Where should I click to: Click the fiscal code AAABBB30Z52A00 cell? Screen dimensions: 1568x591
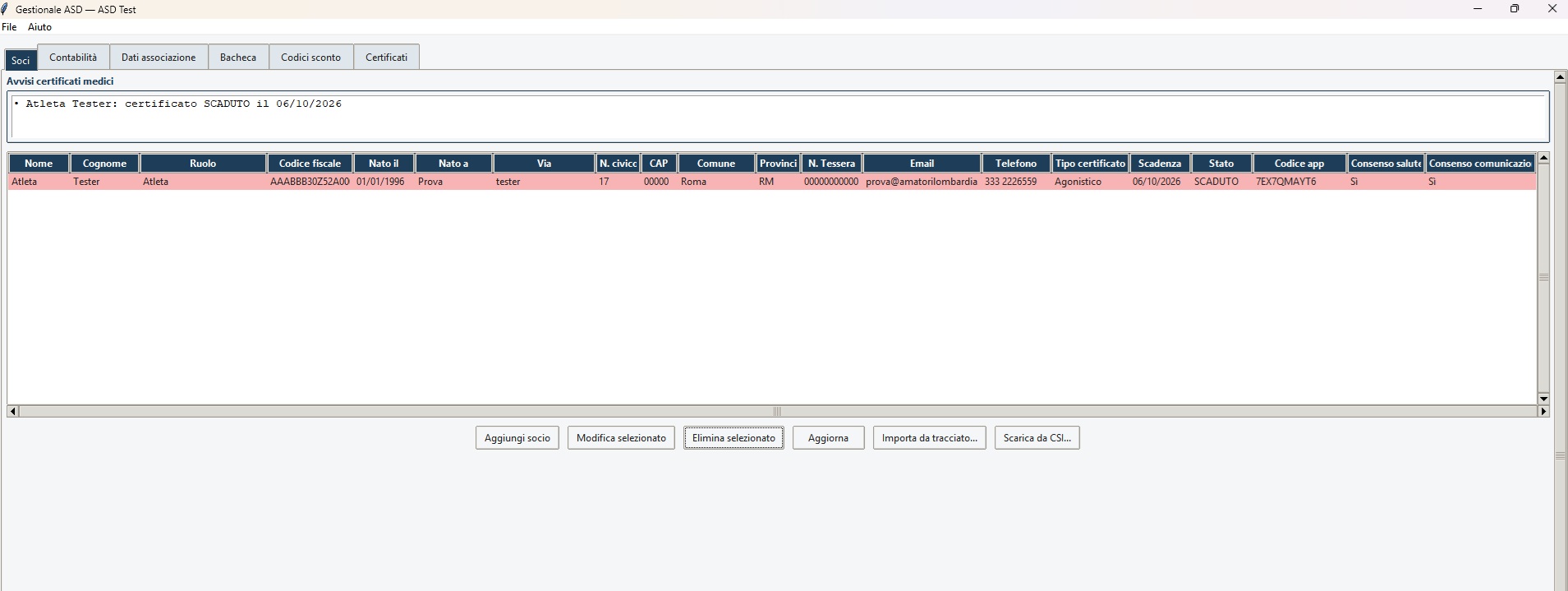click(310, 182)
